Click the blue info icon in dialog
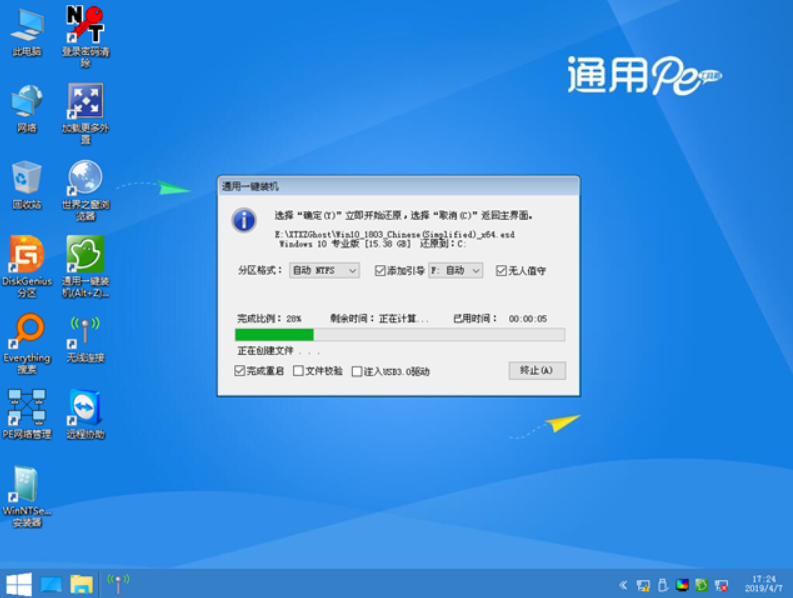This screenshot has width=793, height=598. coord(244,220)
